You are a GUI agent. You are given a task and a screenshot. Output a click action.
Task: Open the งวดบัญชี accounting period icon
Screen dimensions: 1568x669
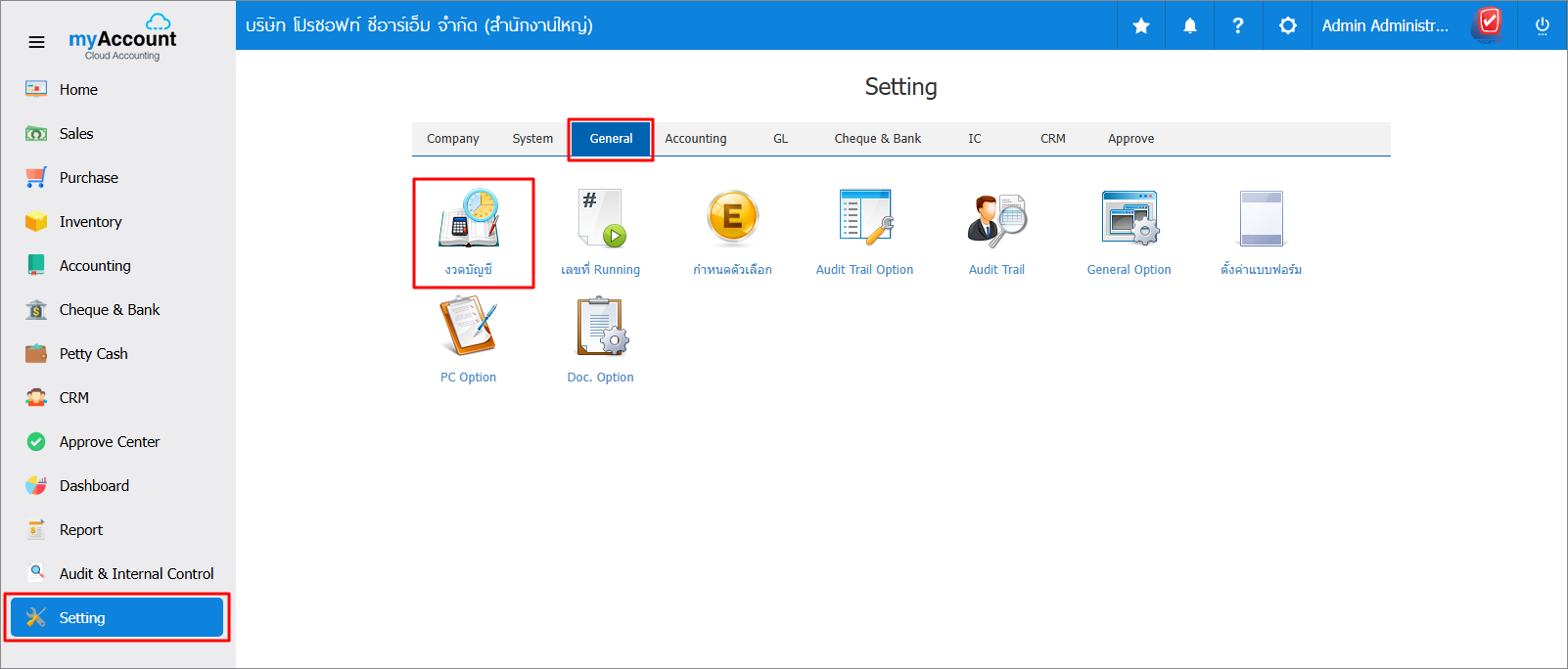tap(469, 219)
